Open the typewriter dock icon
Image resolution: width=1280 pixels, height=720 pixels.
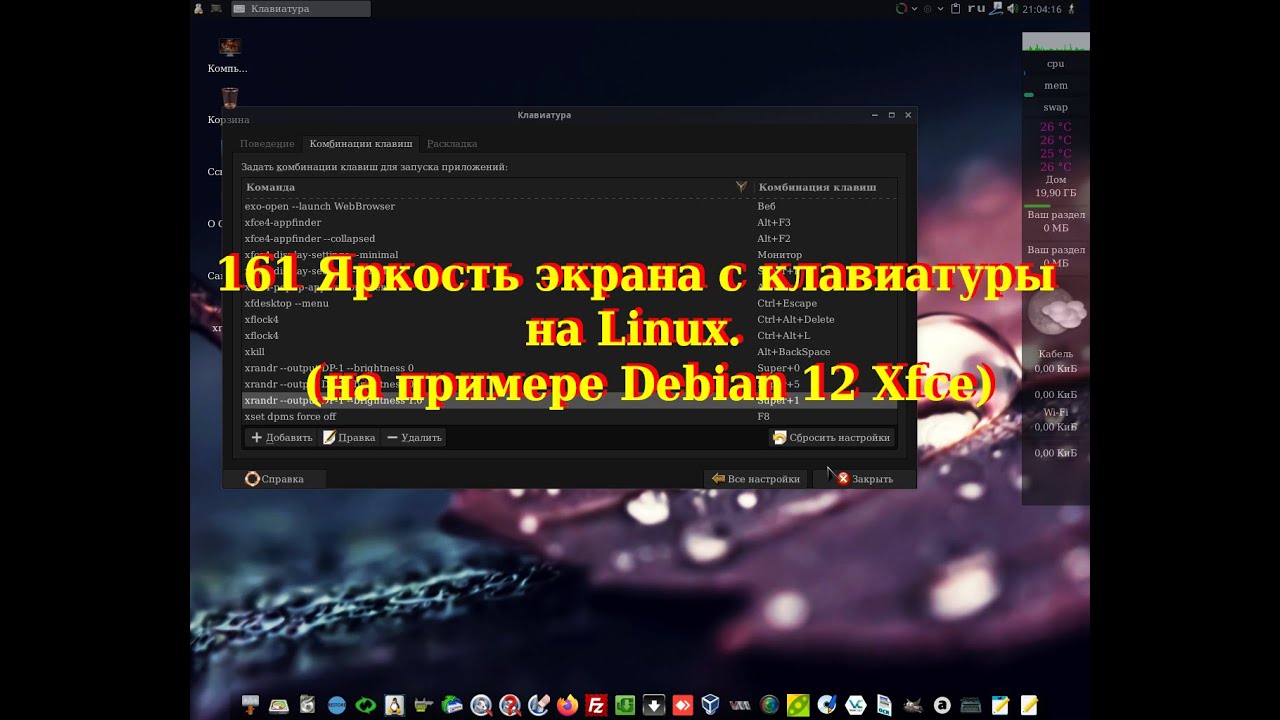point(971,705)
